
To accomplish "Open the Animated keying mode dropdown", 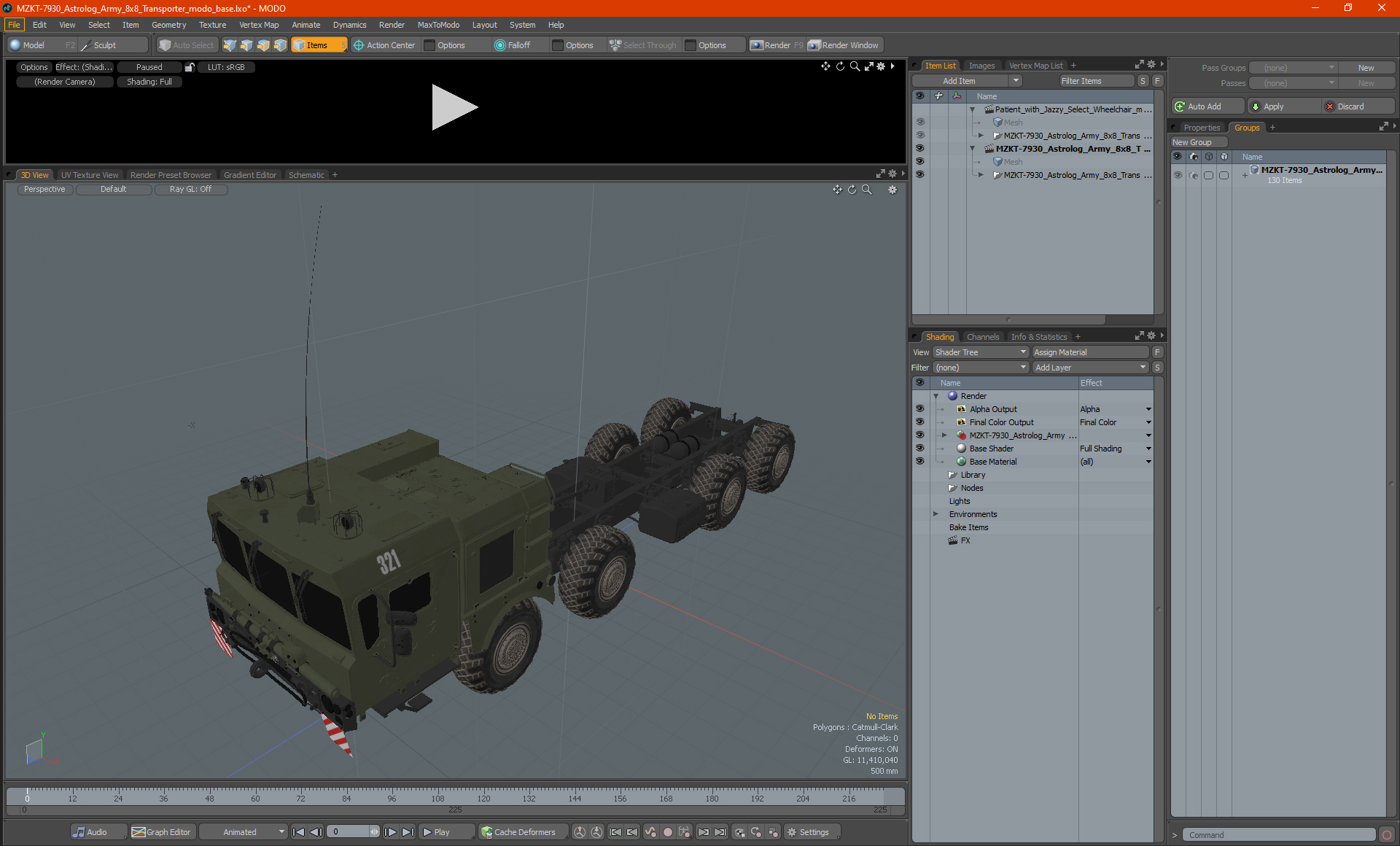I will coord(244,832).
